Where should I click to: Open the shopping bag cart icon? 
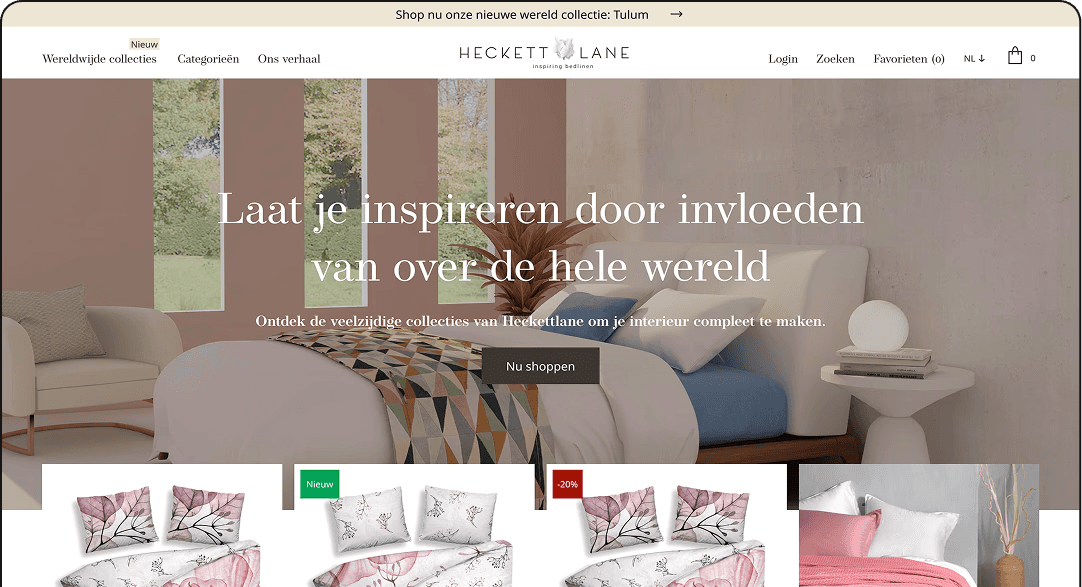[1014, 56]
